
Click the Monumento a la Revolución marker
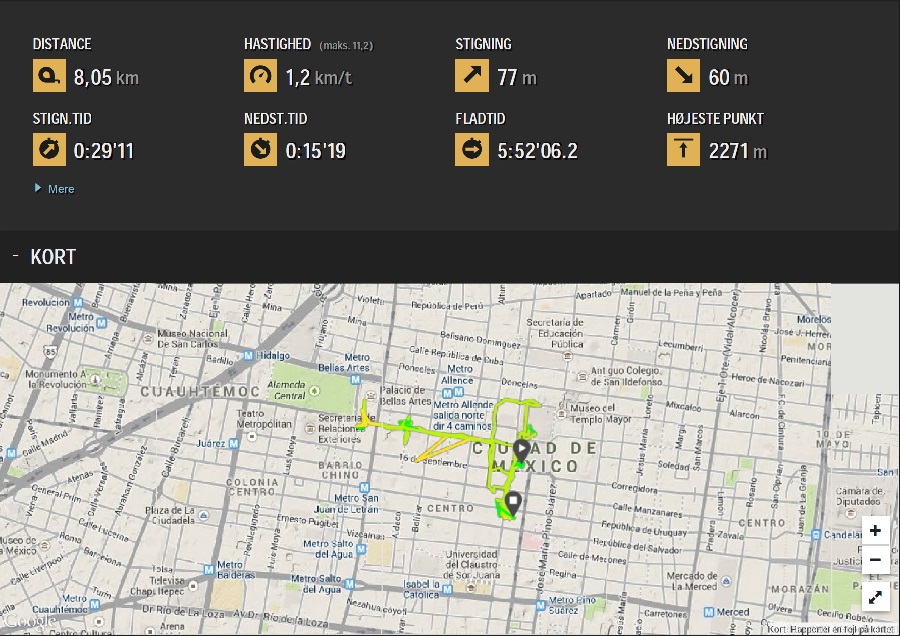96,379
